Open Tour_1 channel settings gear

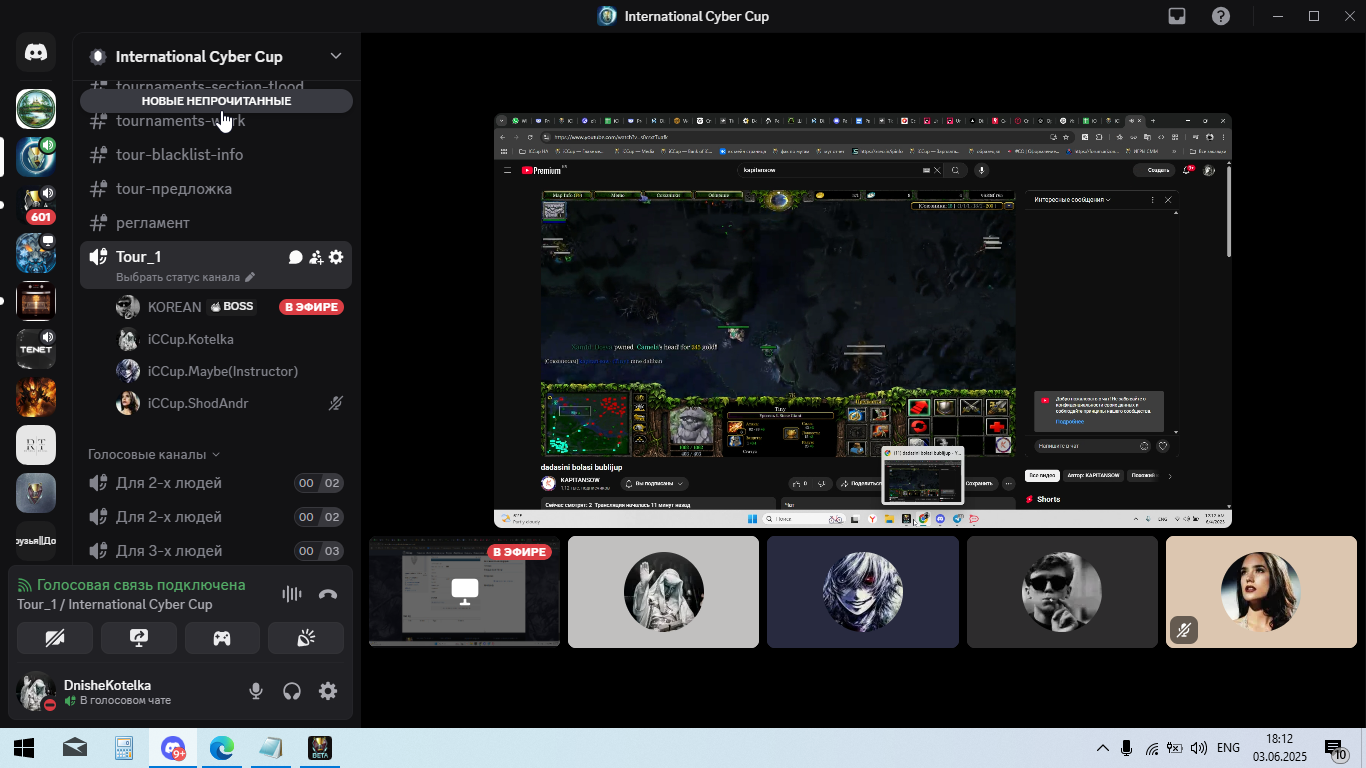[336, 257]
